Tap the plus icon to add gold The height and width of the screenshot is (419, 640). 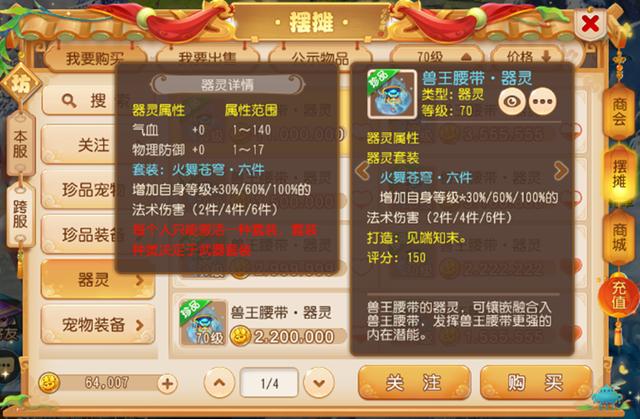tap(167, 384)
